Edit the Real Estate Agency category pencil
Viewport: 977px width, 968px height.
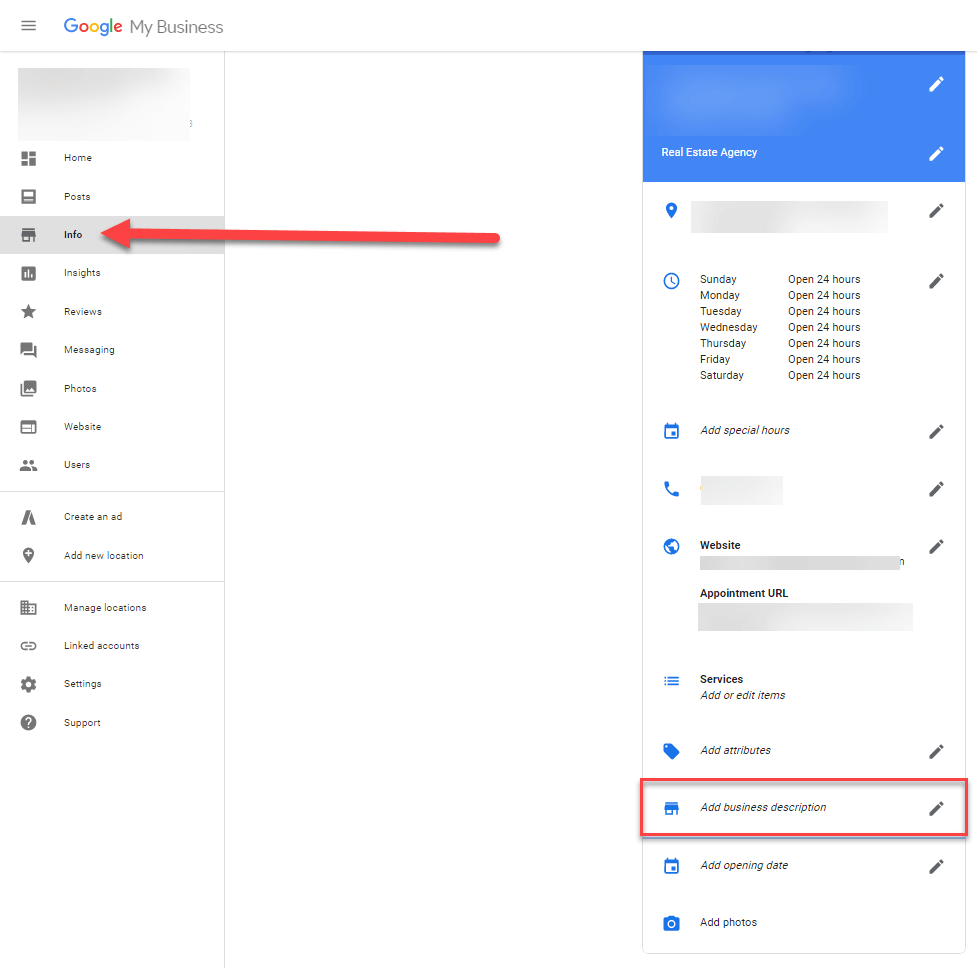coord(936,153)
